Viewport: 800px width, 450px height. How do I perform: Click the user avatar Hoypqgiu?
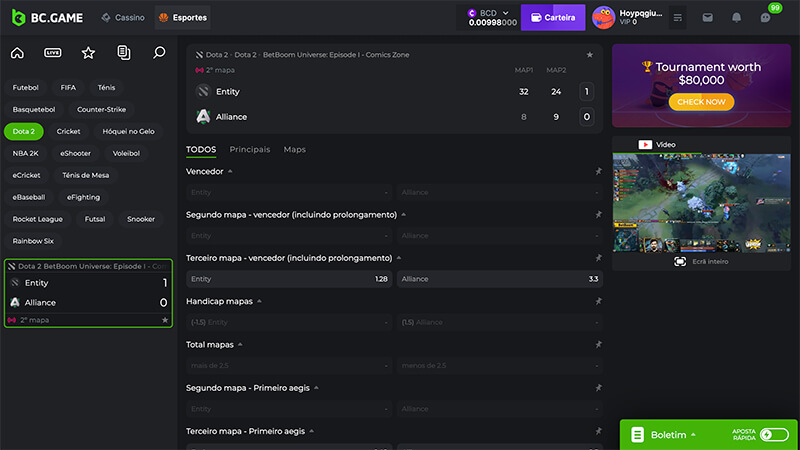603,18
